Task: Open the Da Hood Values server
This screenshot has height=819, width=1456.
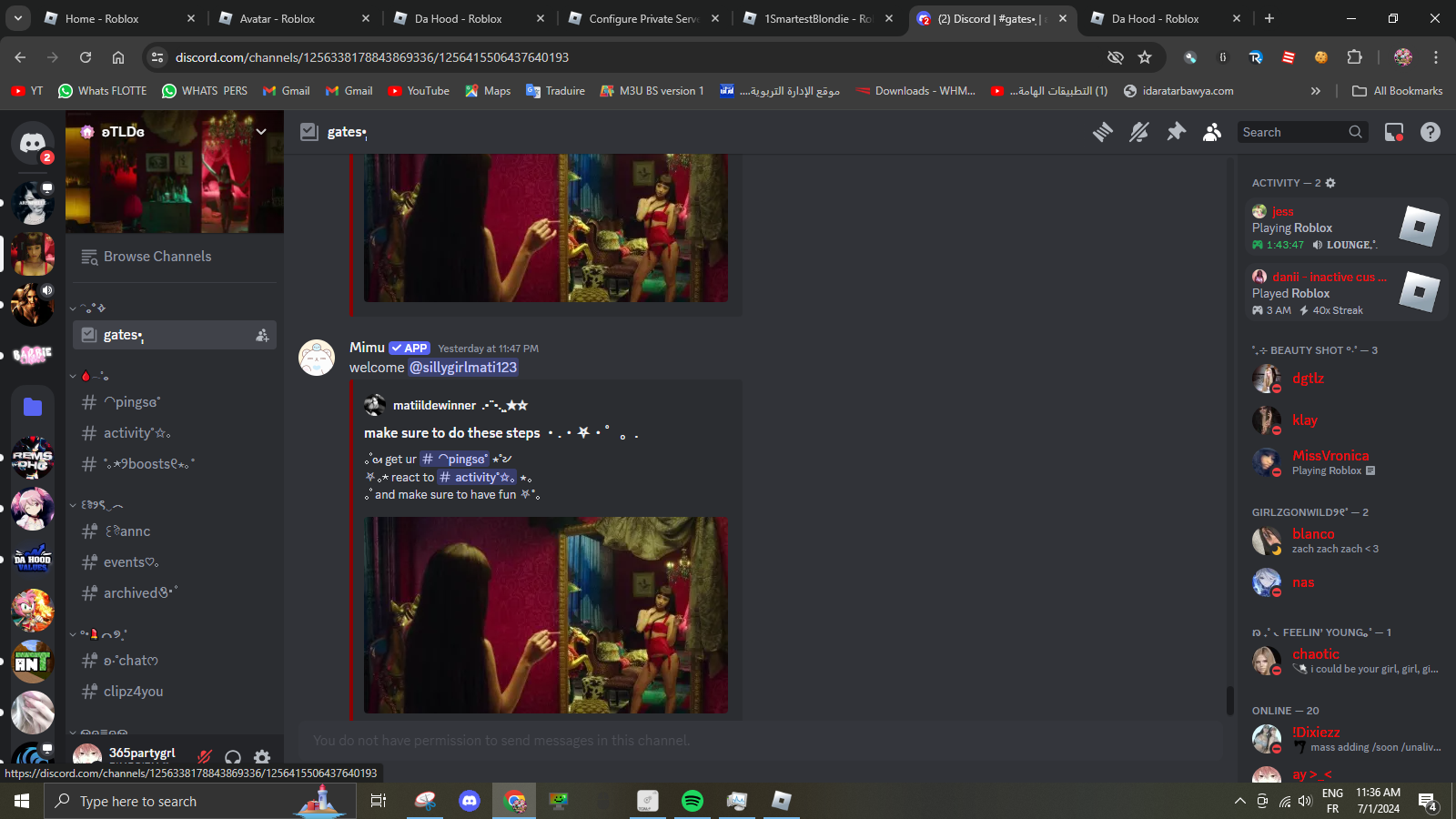Action: pyautogui.click(x=33, y=560)
